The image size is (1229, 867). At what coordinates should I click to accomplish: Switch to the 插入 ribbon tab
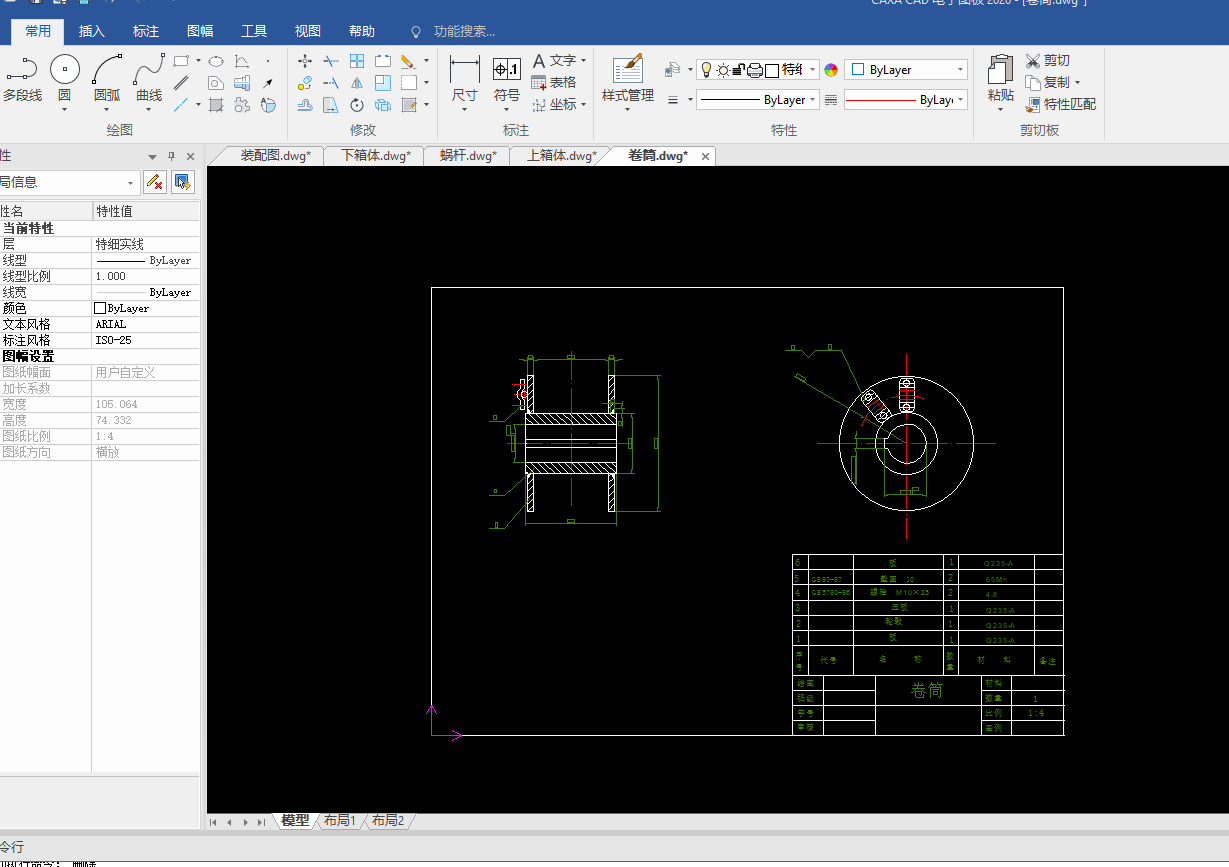pyautogui.click(x=92, y=31)
